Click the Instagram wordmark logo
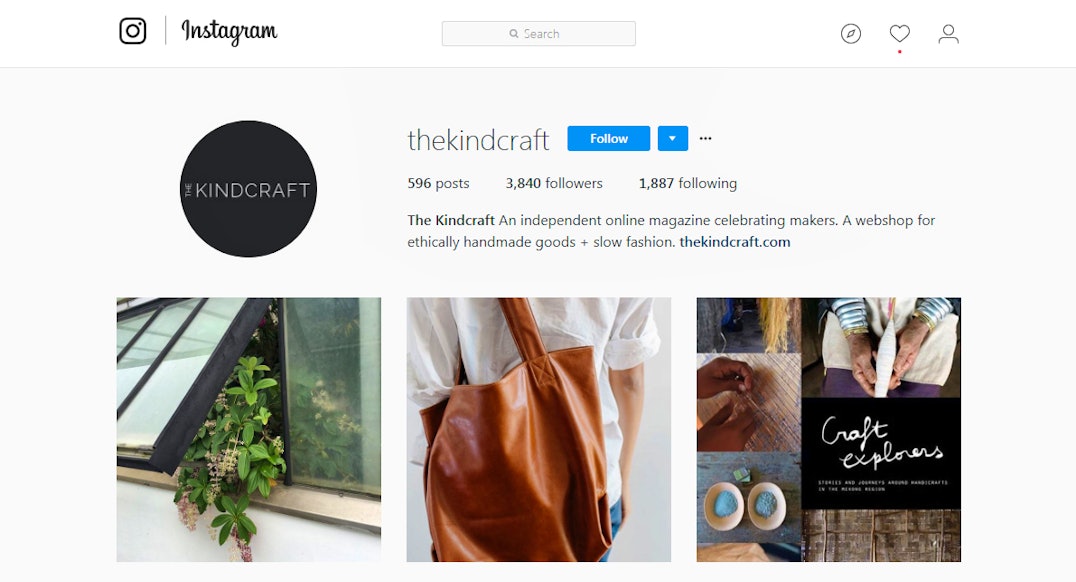 229,32
